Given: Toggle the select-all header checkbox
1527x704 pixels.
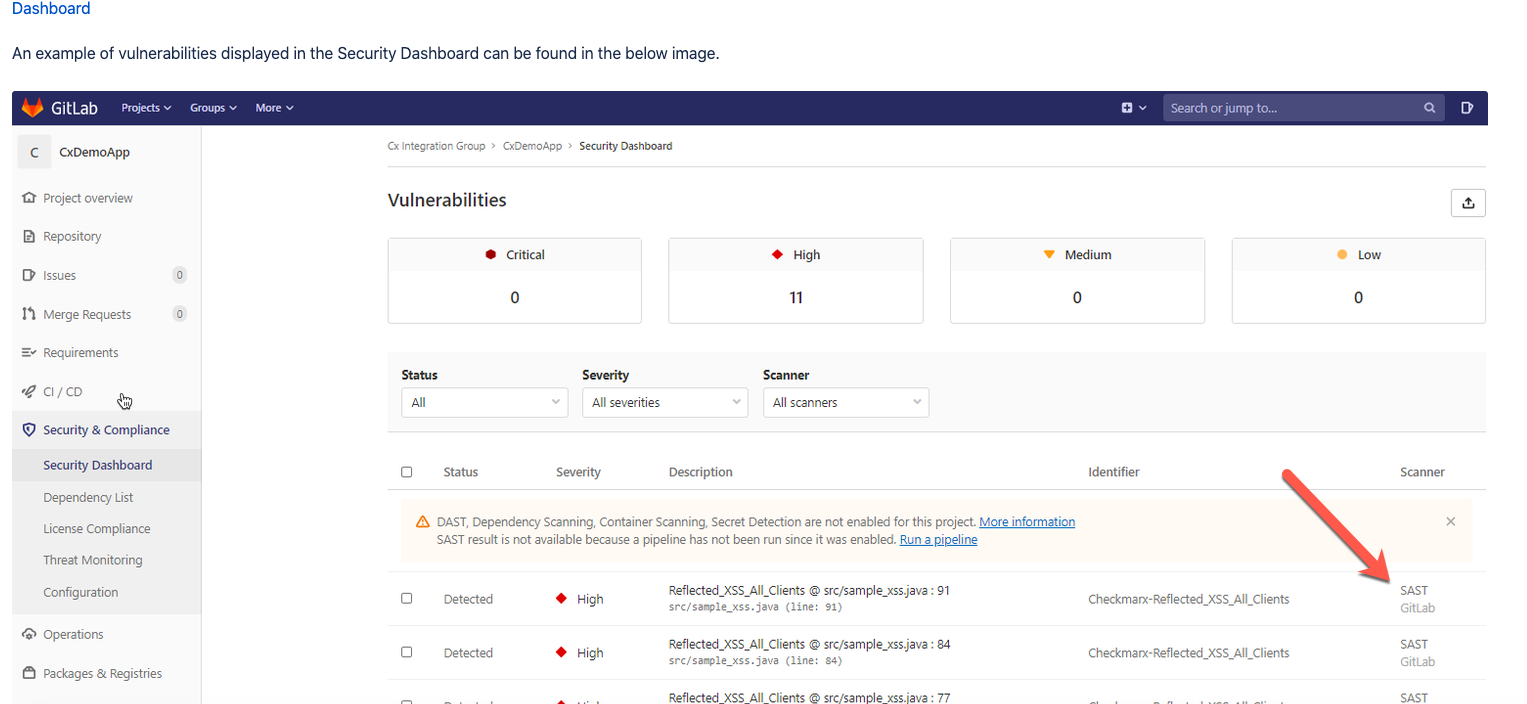Looking at the screenshot, I should (406, 472).
